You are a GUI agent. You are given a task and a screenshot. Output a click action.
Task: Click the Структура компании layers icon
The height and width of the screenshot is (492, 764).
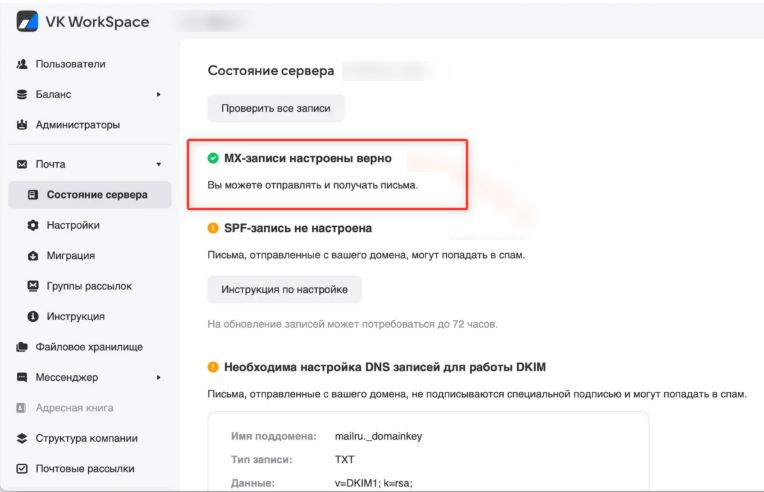point(22,438)
